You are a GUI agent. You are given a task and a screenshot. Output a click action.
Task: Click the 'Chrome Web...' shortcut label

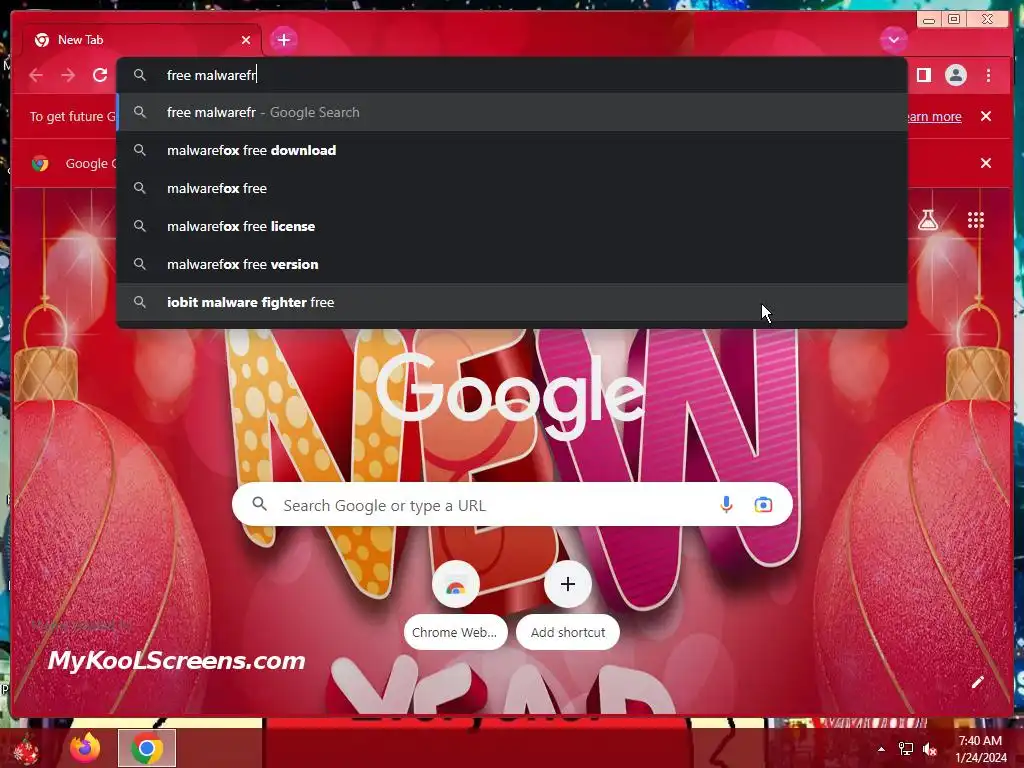(455, 632)
